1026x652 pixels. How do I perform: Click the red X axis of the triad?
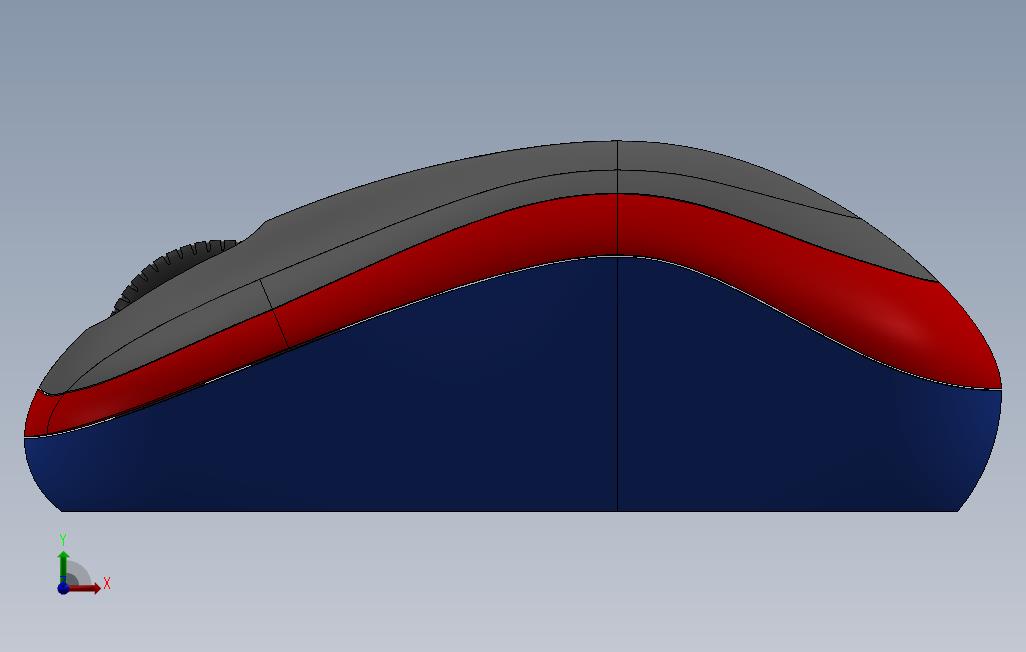(85, 588)
